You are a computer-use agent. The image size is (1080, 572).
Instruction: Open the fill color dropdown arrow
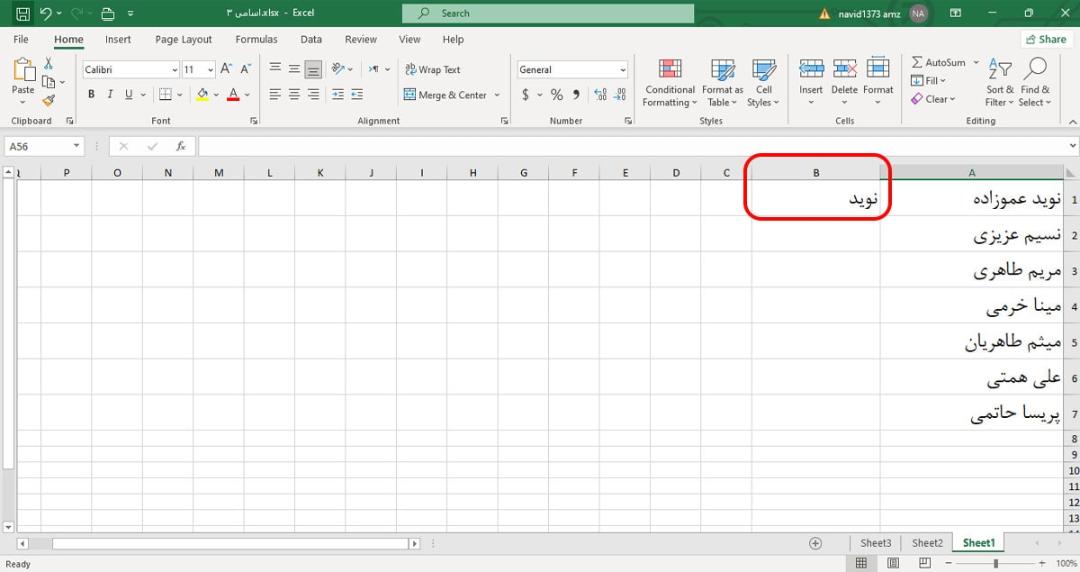coord(216,95)
